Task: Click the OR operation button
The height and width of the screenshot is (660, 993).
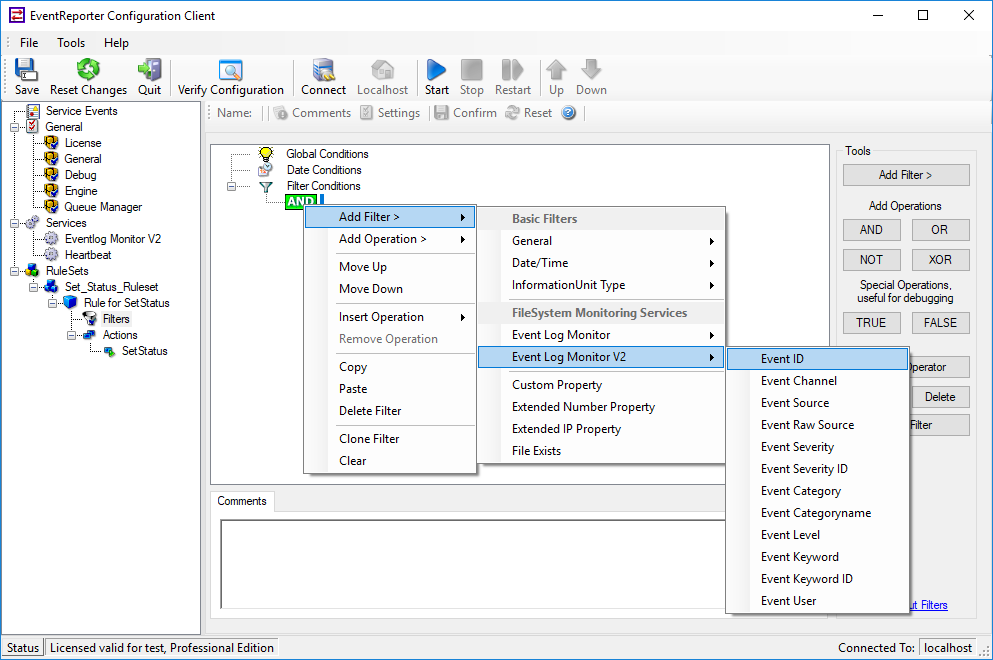Action: [x=940, y=230]
